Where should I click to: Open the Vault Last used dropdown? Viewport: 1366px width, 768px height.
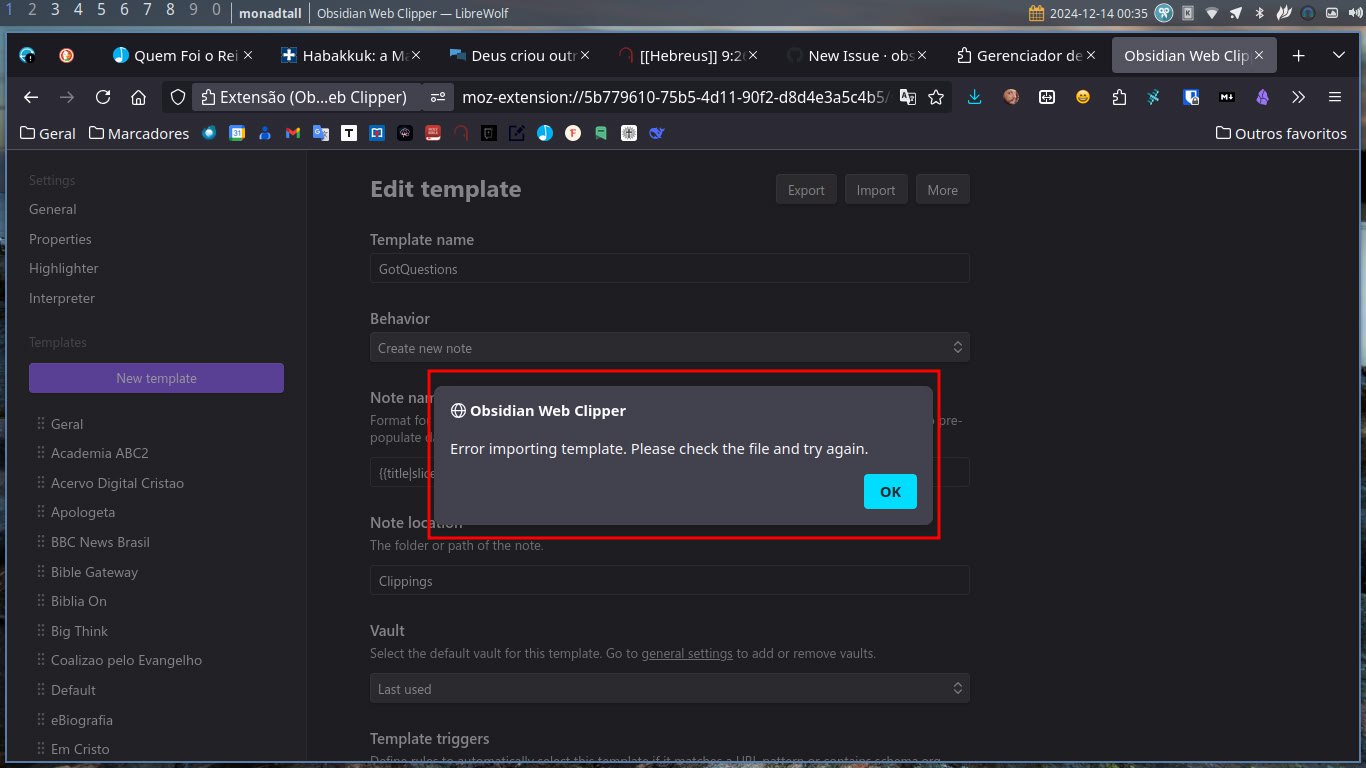pyautogui.click(x=669, y=689)
